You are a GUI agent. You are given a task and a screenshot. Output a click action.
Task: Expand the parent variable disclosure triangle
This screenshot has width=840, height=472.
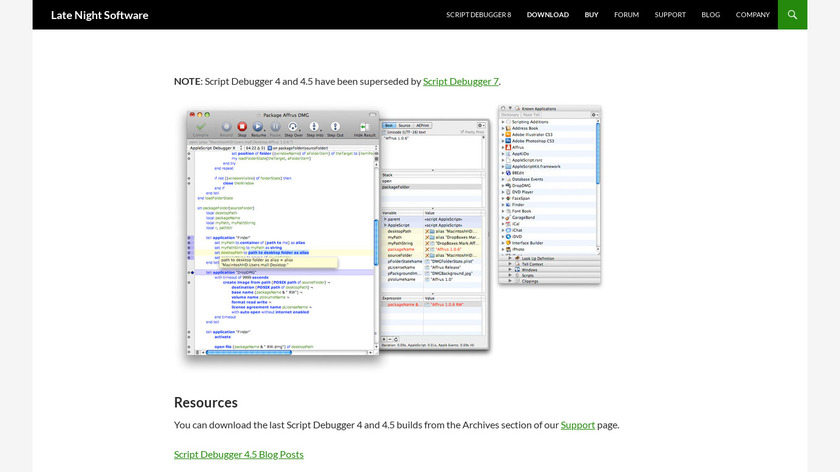[384, 219]
